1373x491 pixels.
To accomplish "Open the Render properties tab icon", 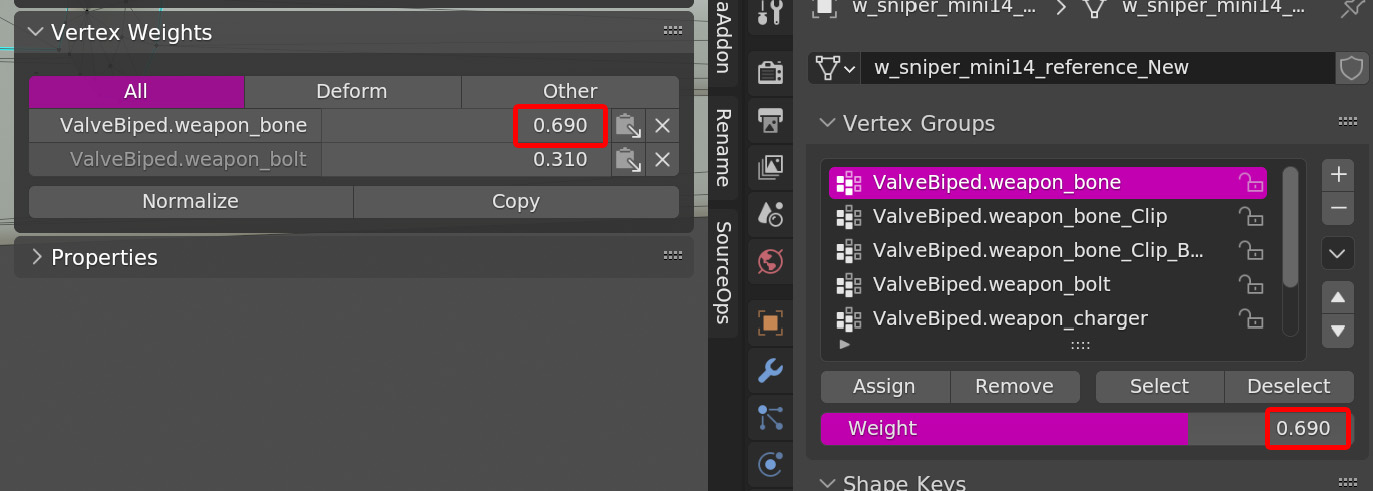I will tap(770, 73).
